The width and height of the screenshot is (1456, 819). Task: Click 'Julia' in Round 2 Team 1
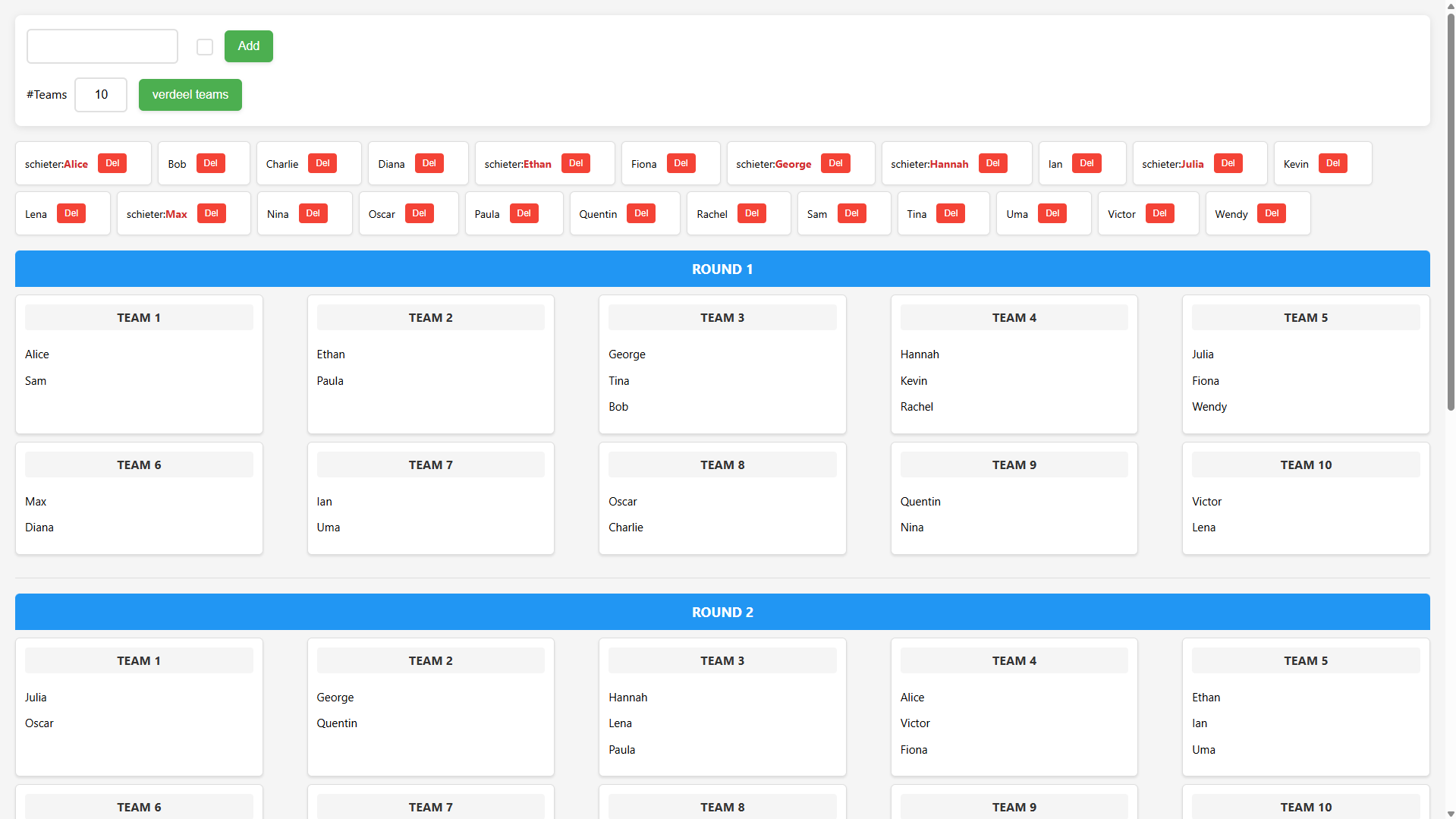(36, 698)
